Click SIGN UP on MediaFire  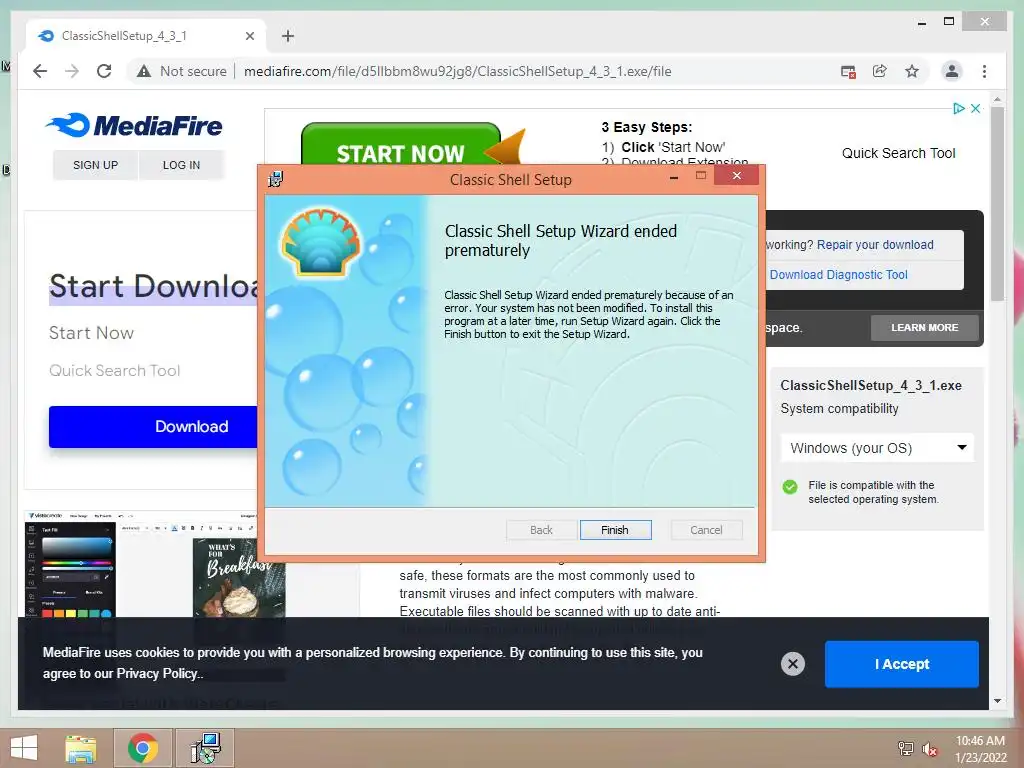pyautogui.click(x=95, y=165)
